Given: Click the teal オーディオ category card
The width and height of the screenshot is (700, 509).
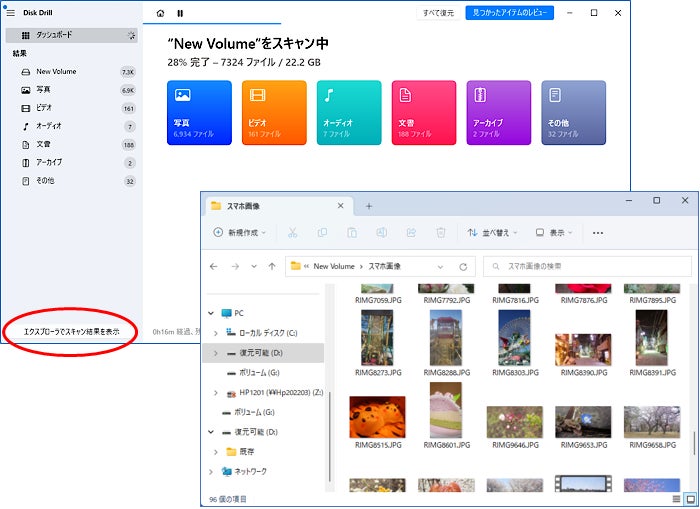Looking at the screenshot, I should 349,113.
